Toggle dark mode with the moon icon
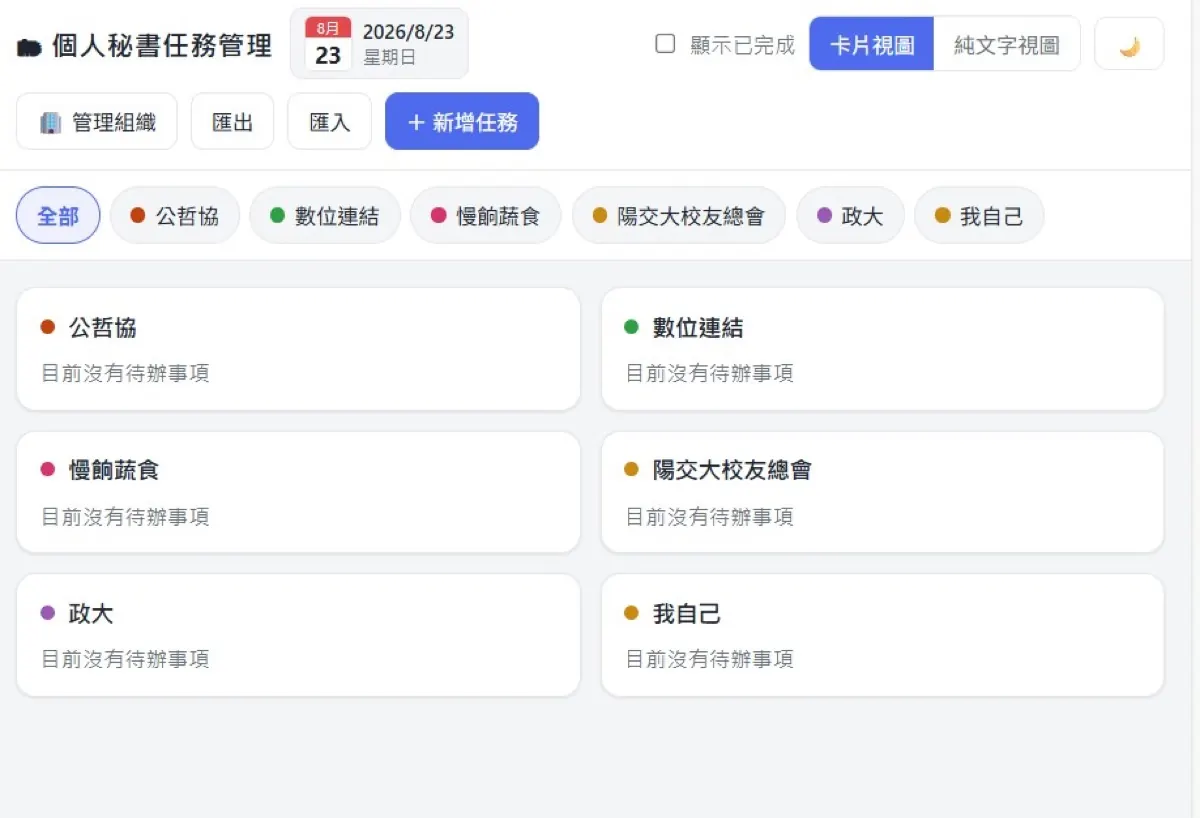The height and width of the screenshot is (818, 1200). click(x=1129, y=44)
